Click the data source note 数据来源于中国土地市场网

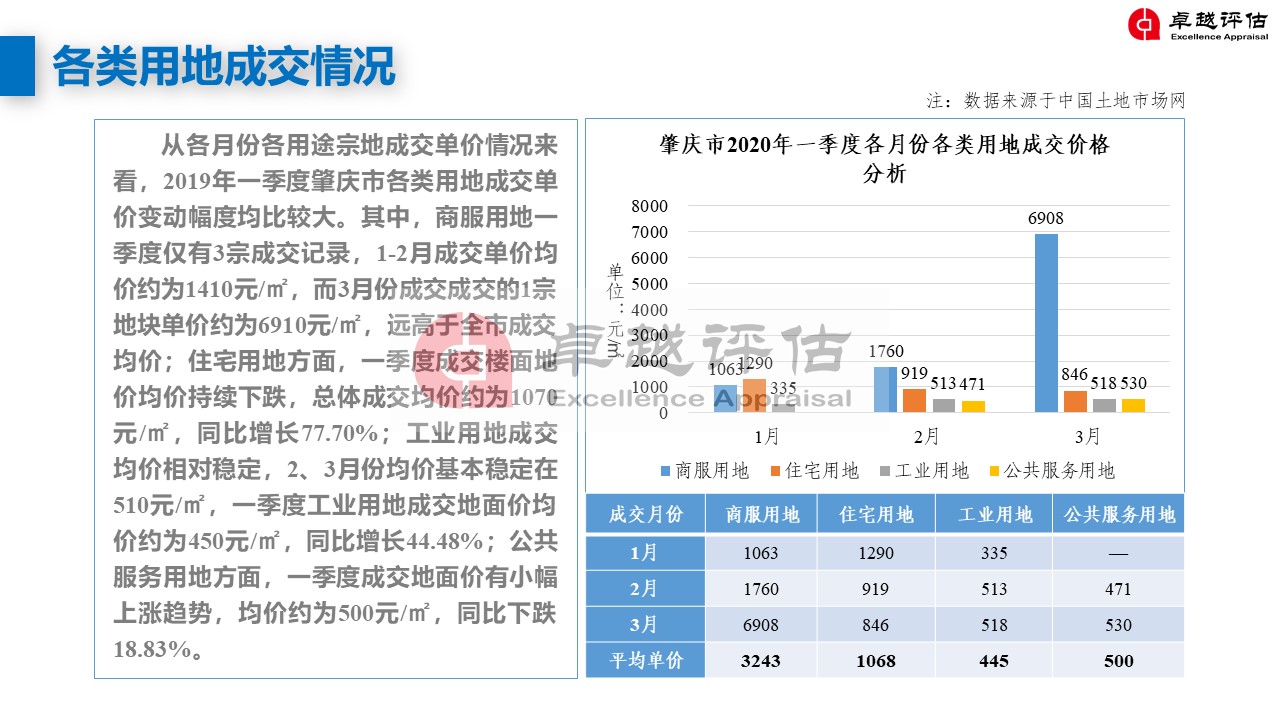1056,101
